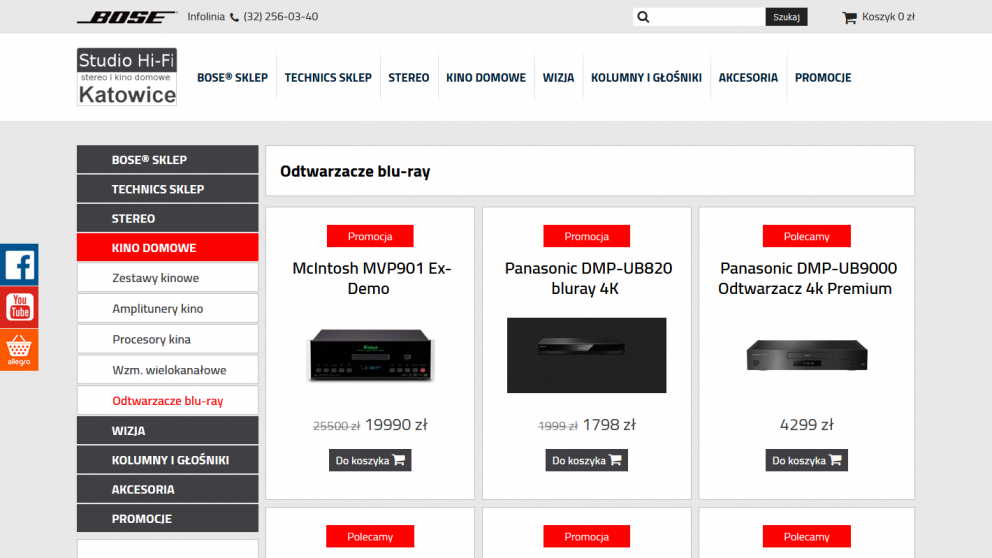992x558 pixels.
Task: Click the 19990 zł price
Action: [x=397, y=425]
